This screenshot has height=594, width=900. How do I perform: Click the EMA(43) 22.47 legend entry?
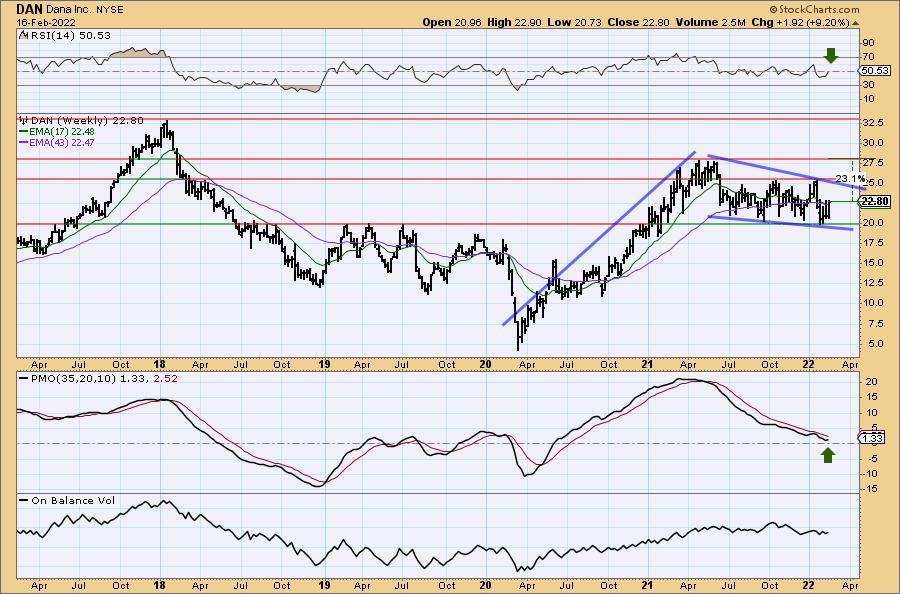[61, 142]
